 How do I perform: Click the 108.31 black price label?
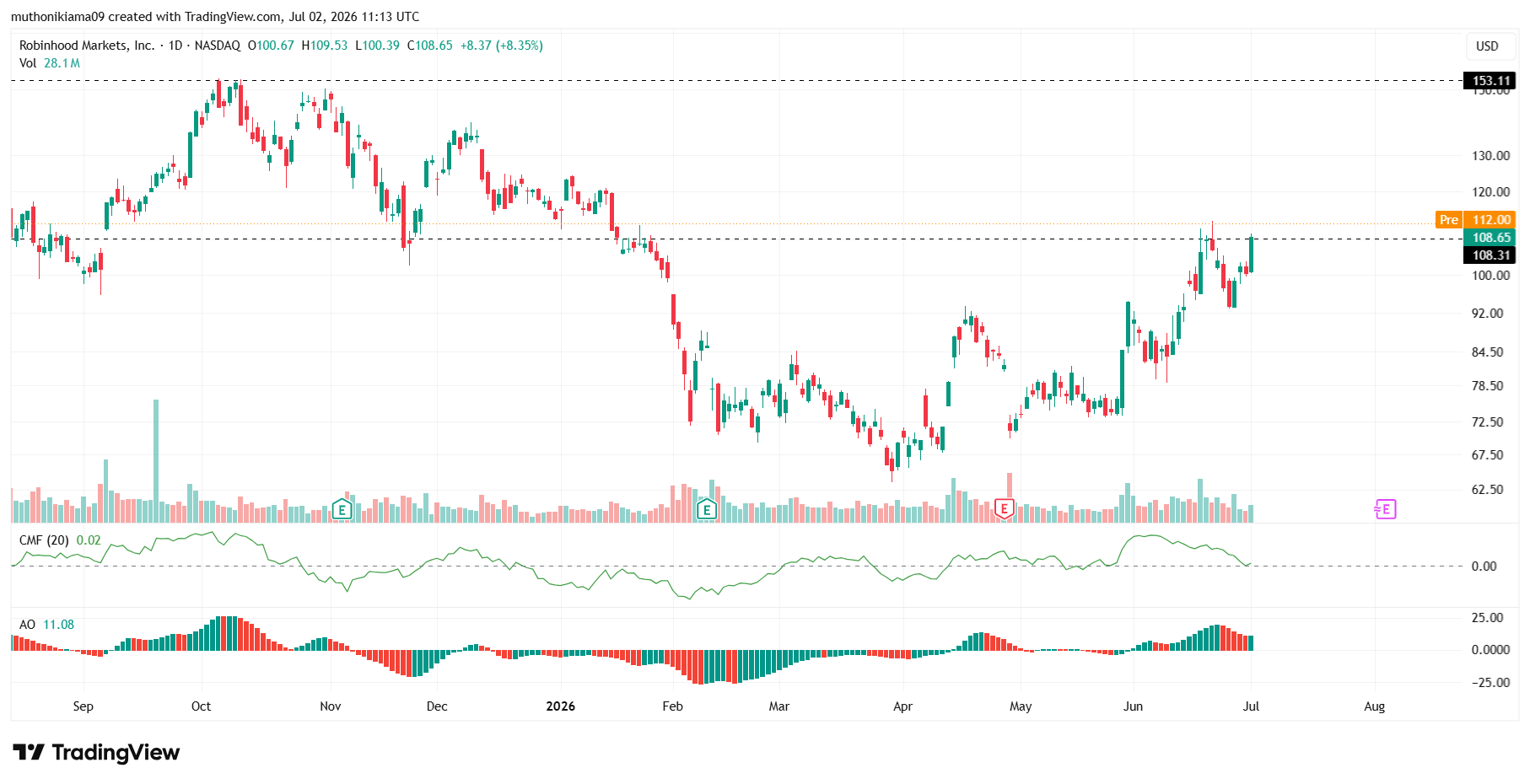1490,255
